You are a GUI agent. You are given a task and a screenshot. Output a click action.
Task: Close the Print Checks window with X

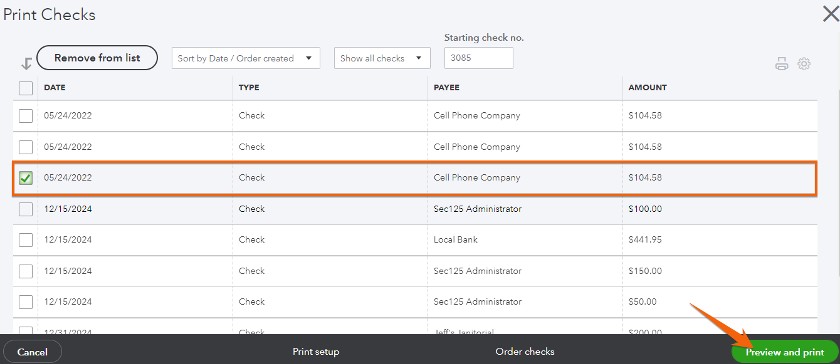point(831,14)
